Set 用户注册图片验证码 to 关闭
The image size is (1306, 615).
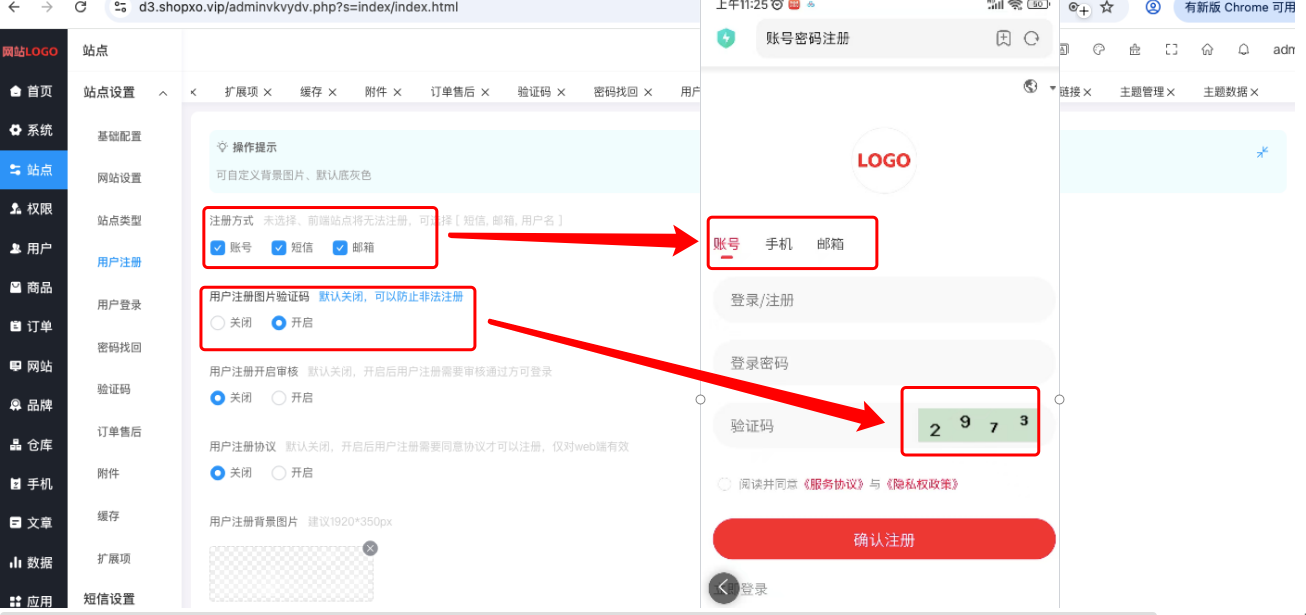coord(218,323)
